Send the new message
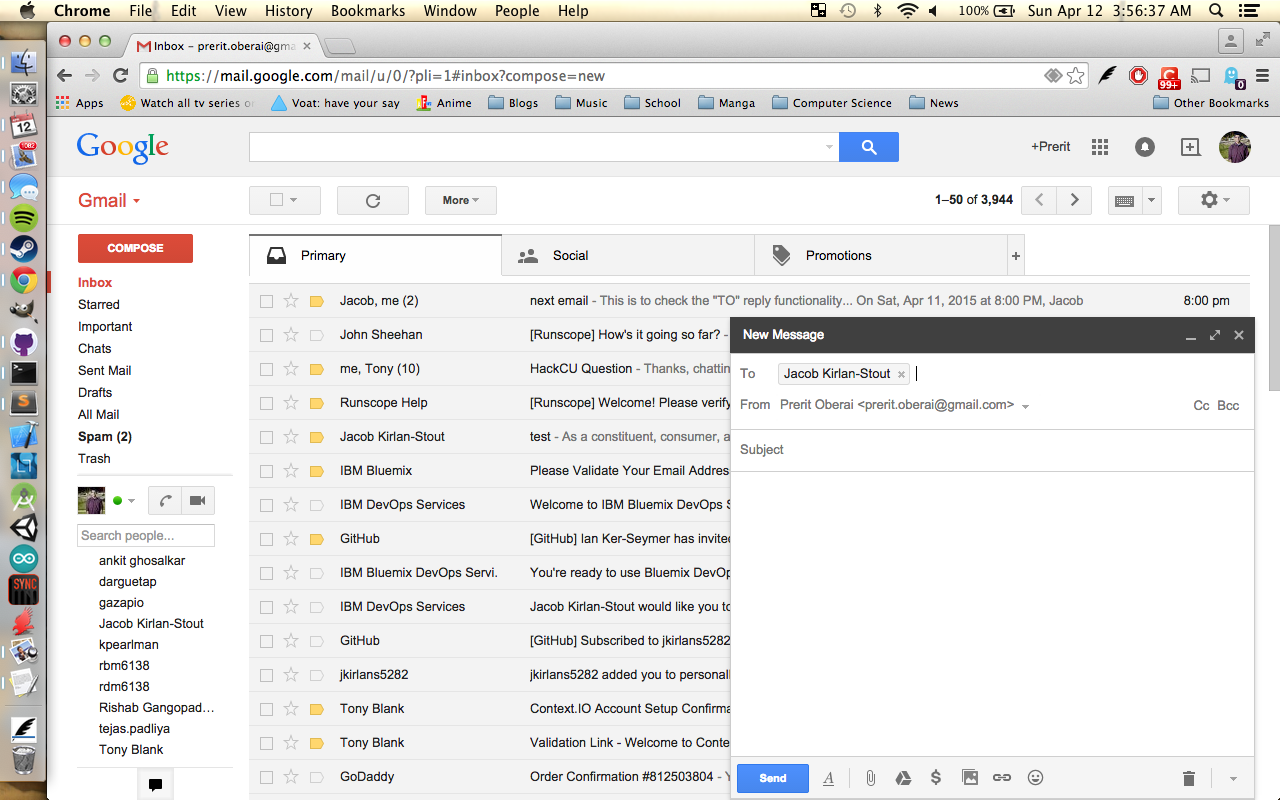Screen dimensions: 1280x800 tap(773, 778)
